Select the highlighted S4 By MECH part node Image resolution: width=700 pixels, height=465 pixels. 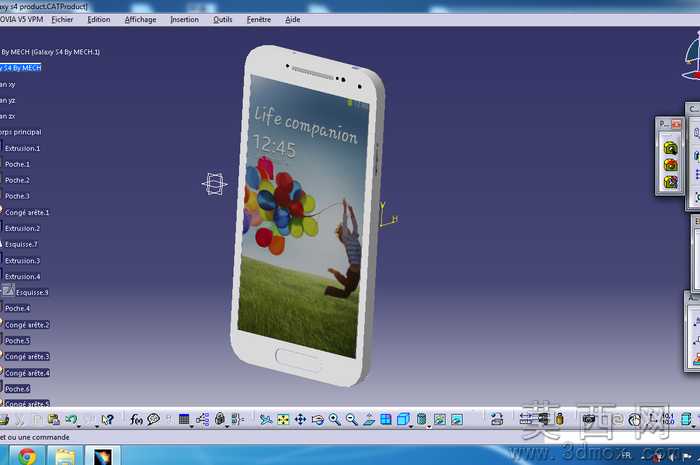21,68
